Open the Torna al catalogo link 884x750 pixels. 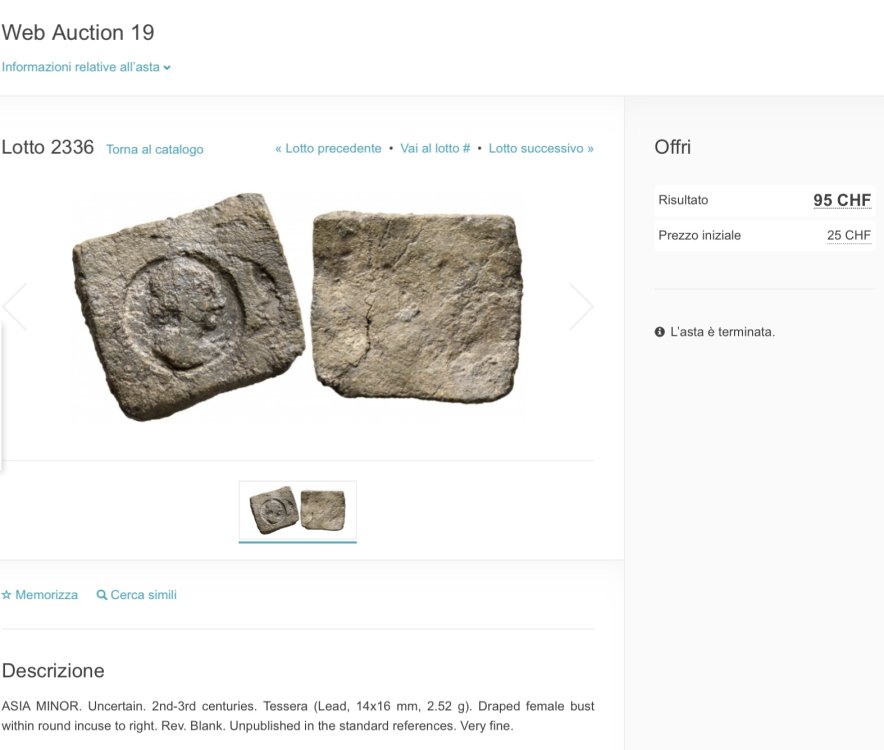pyautogui.click(x=154, y=149)
